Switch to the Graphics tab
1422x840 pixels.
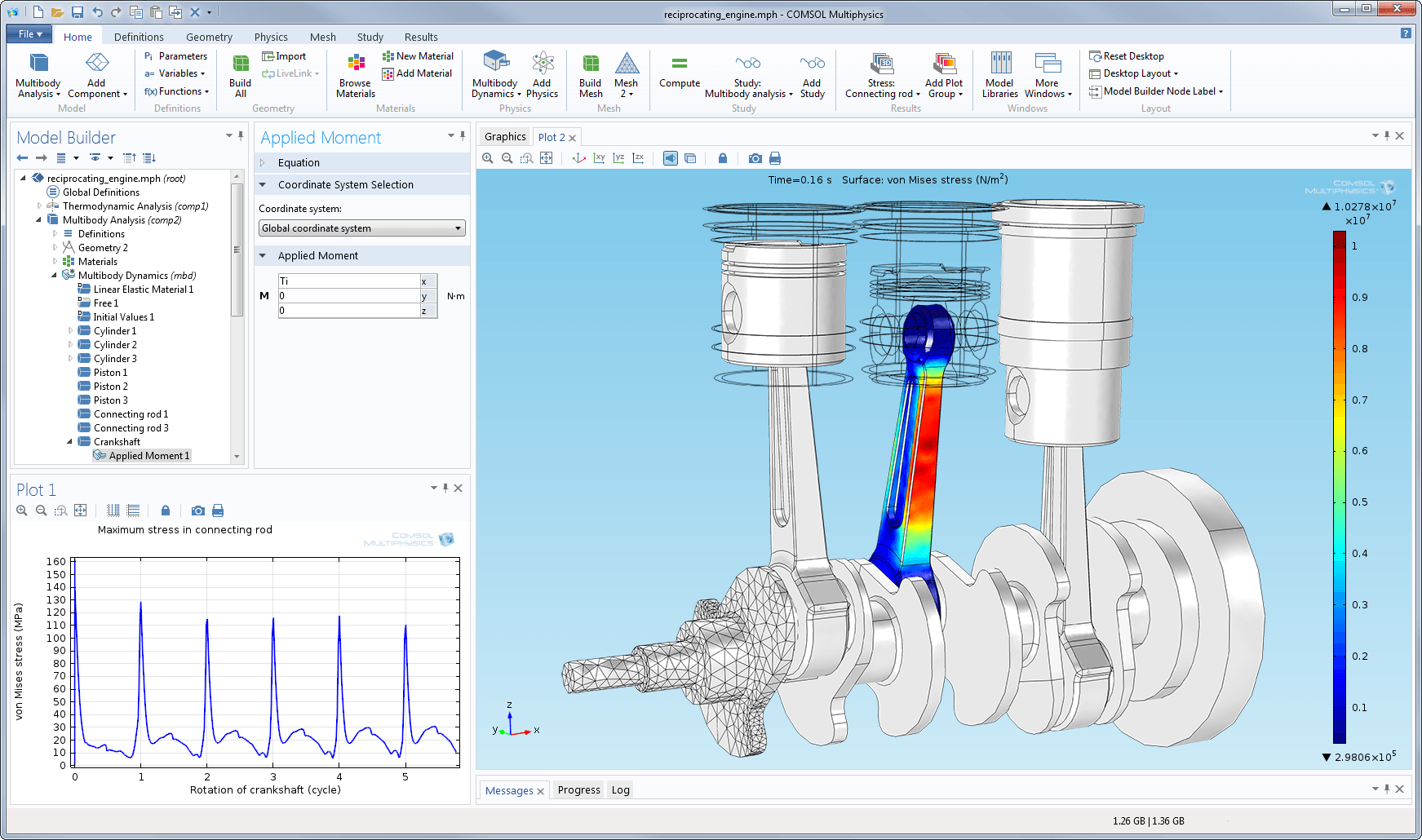pos(505,137)
